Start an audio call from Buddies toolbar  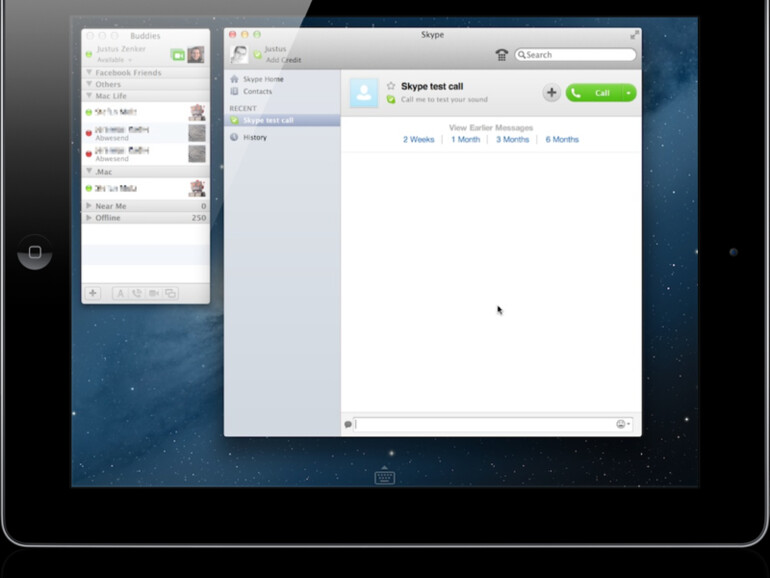(136, 293)
